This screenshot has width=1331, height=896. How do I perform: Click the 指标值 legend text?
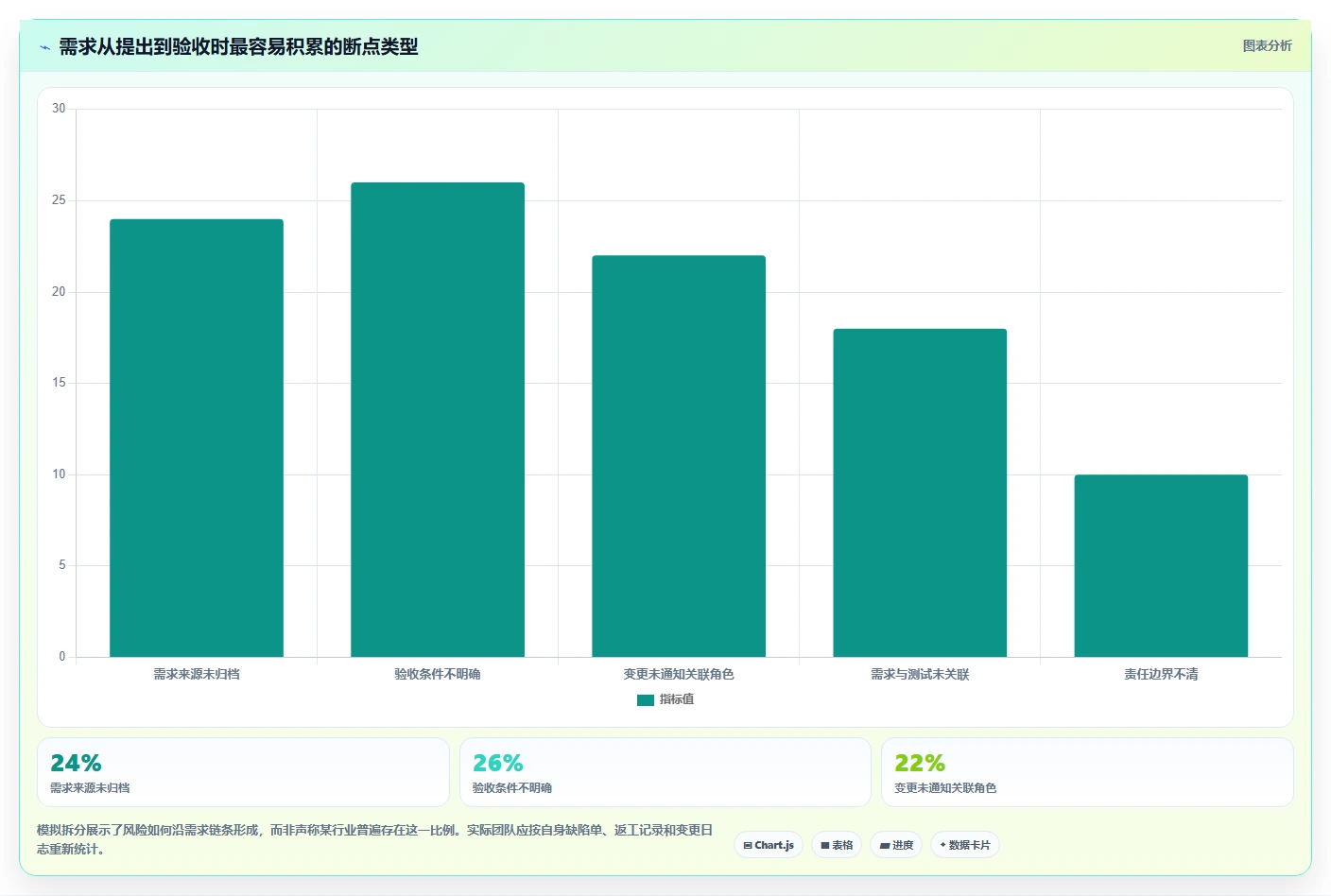[677, 699]
